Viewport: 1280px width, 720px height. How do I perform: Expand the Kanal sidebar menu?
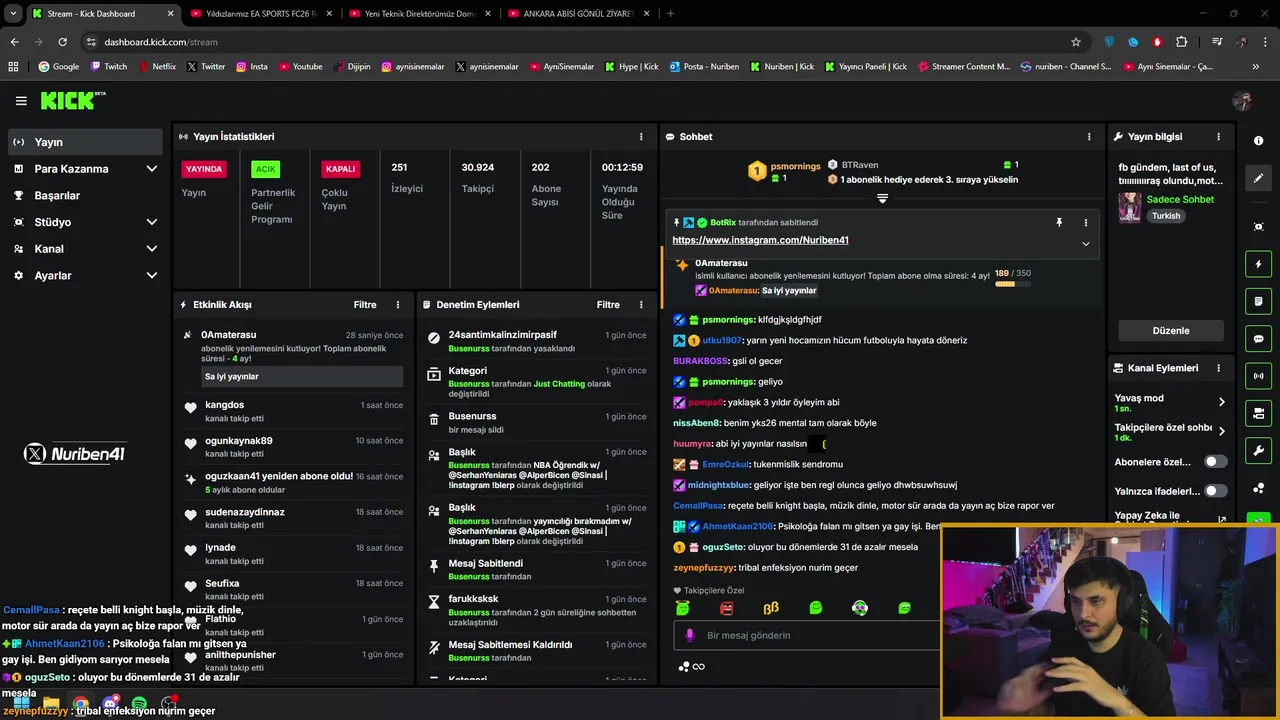pos(85,249)
